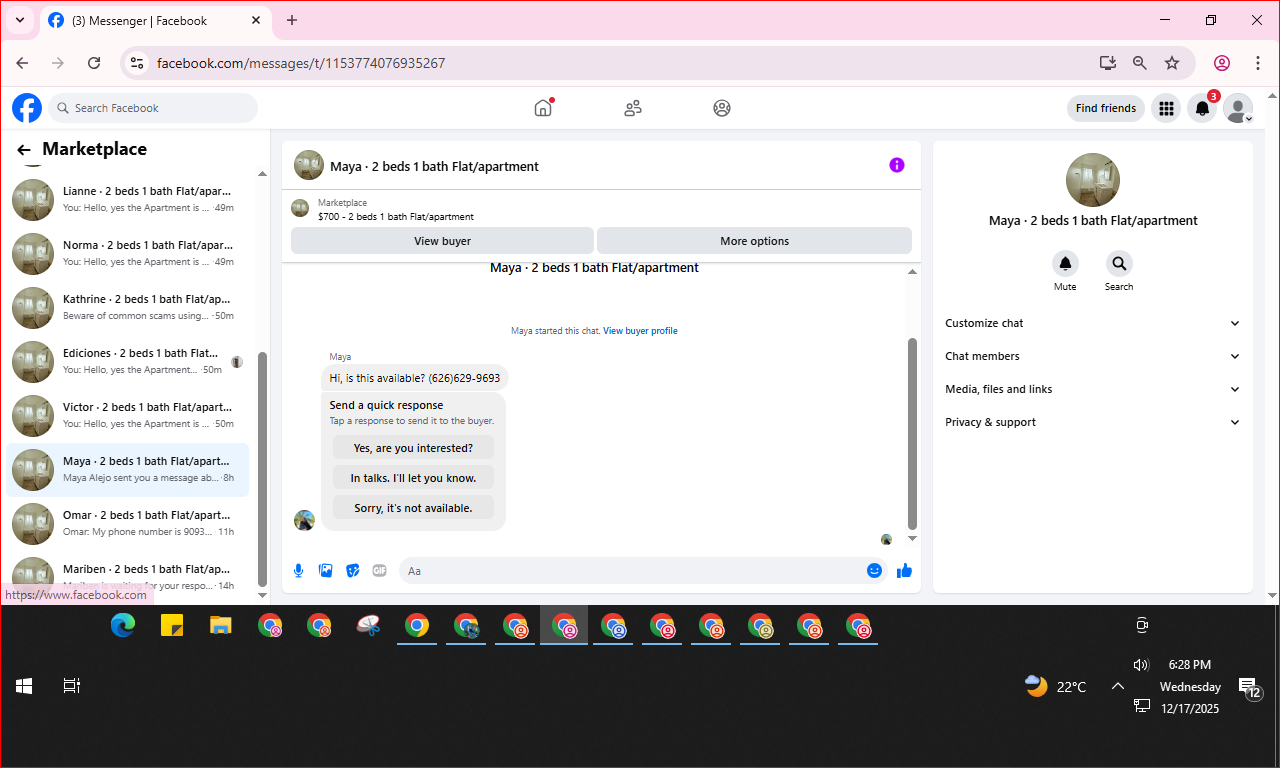
Task: Open the Windows Start menu
Action: coord(24,686)
